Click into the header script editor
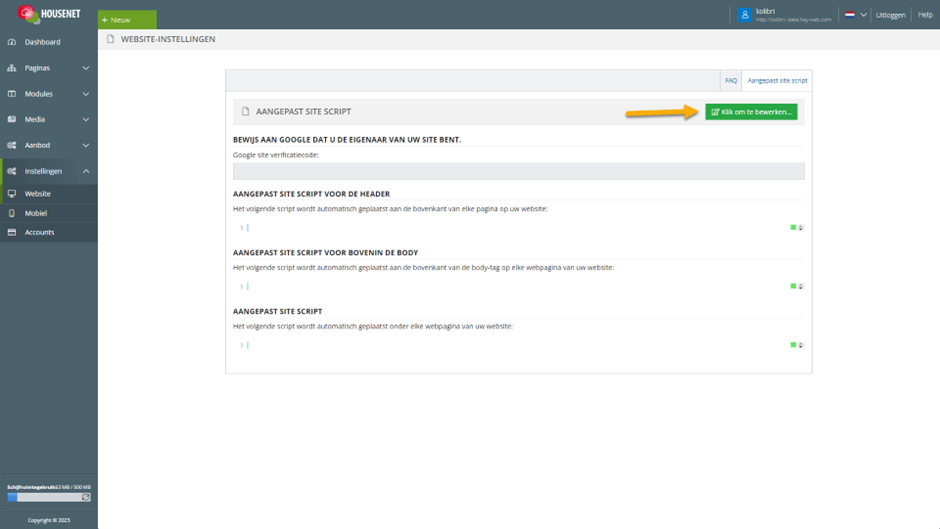940x529 pixels. tap(519, 227)
